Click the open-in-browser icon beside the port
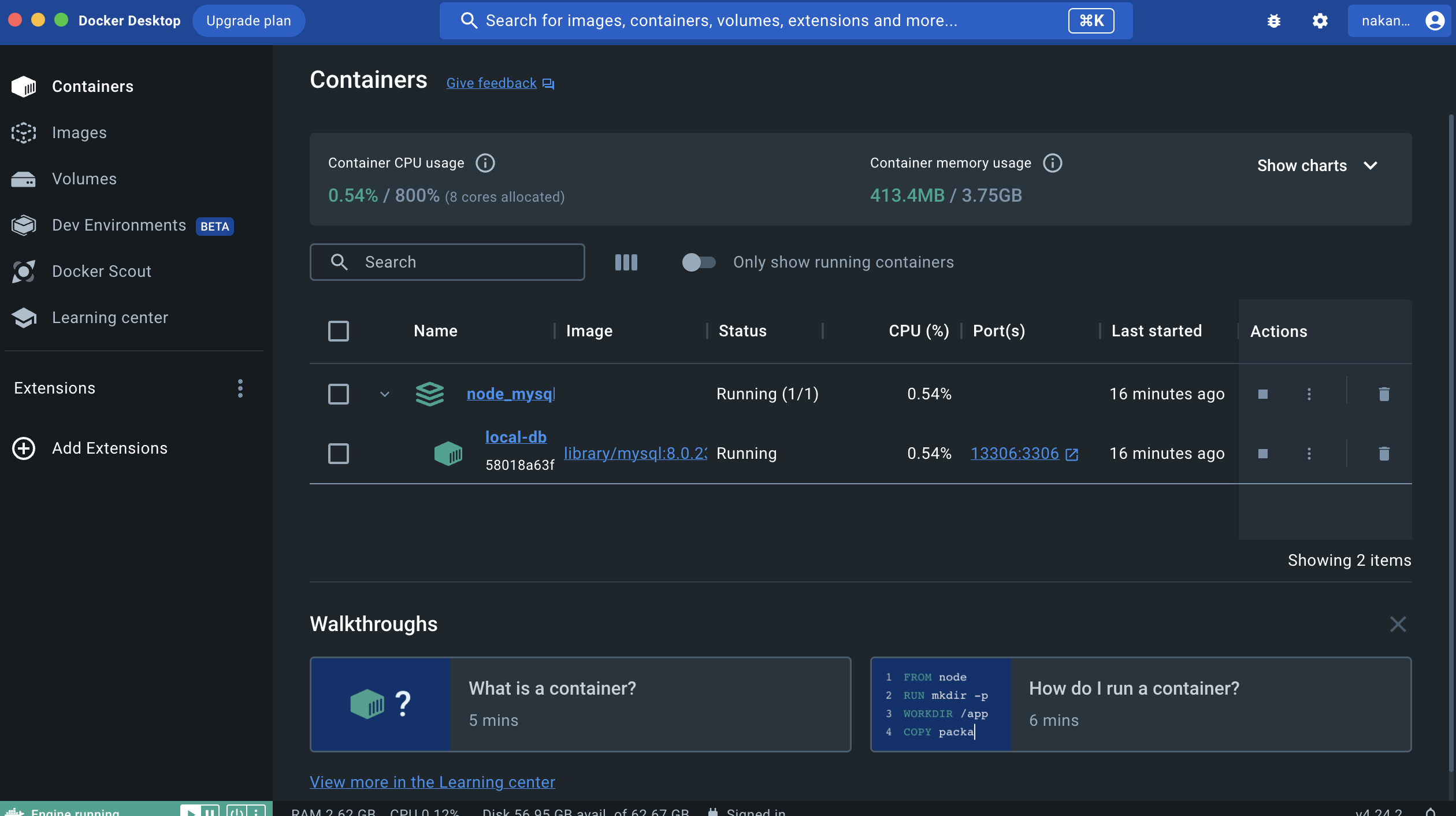The height and width of the screenshot is (816, 1456). [1072, 454]
